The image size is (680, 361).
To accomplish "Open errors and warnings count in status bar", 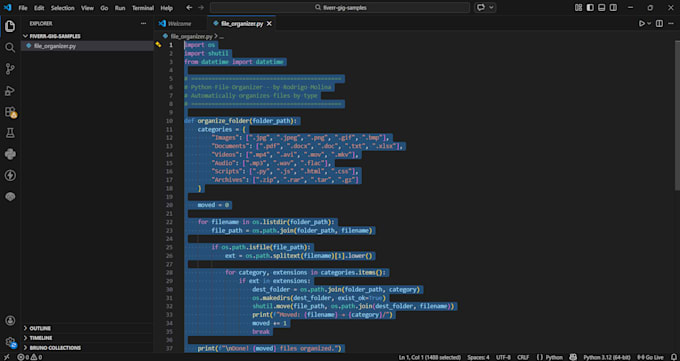I will click(30, 357).
